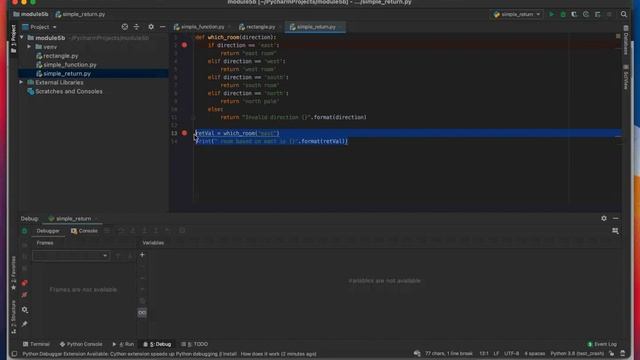
Task: Collapse all icon in Project panel header
Action: click(x=136, y=27)
